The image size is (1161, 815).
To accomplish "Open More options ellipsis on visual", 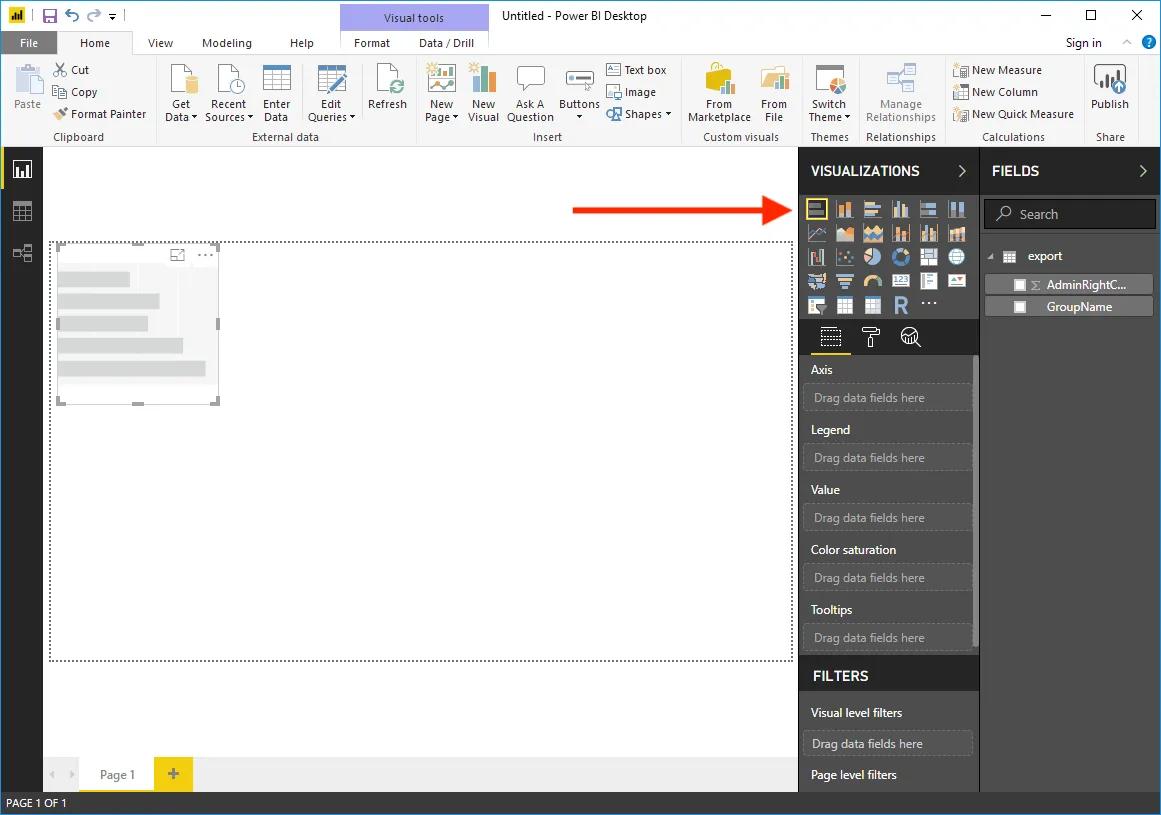I will coord(205,255).
